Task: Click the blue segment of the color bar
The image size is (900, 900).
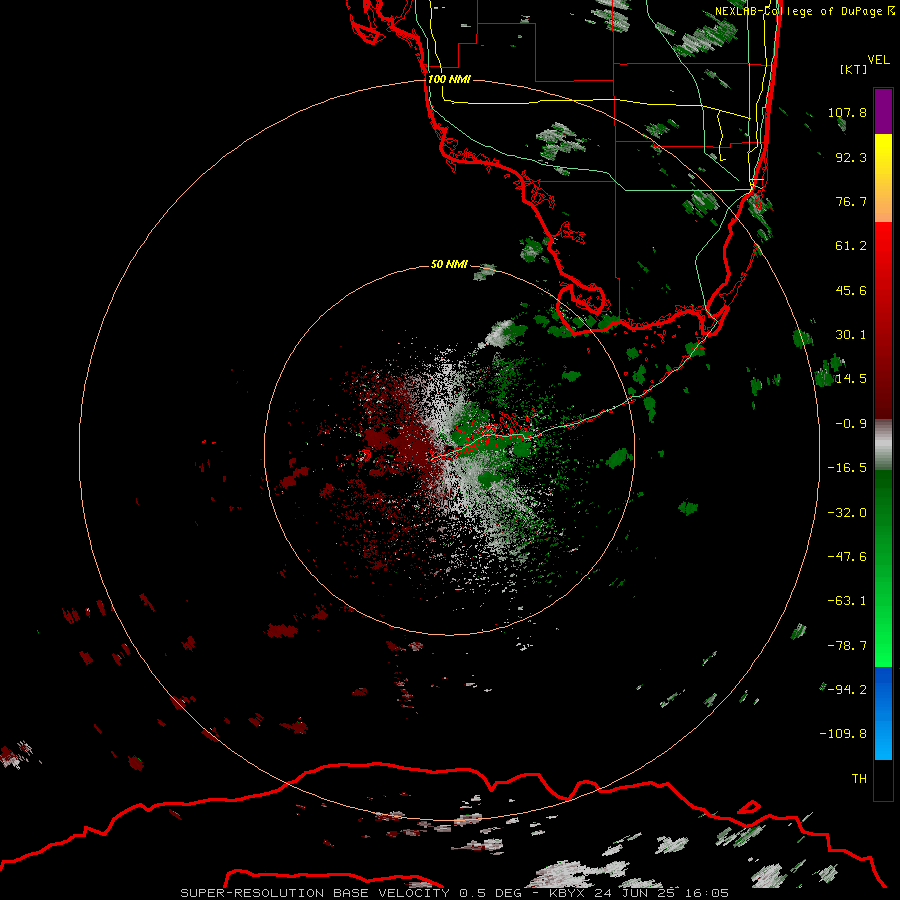Action: (883, 713)
